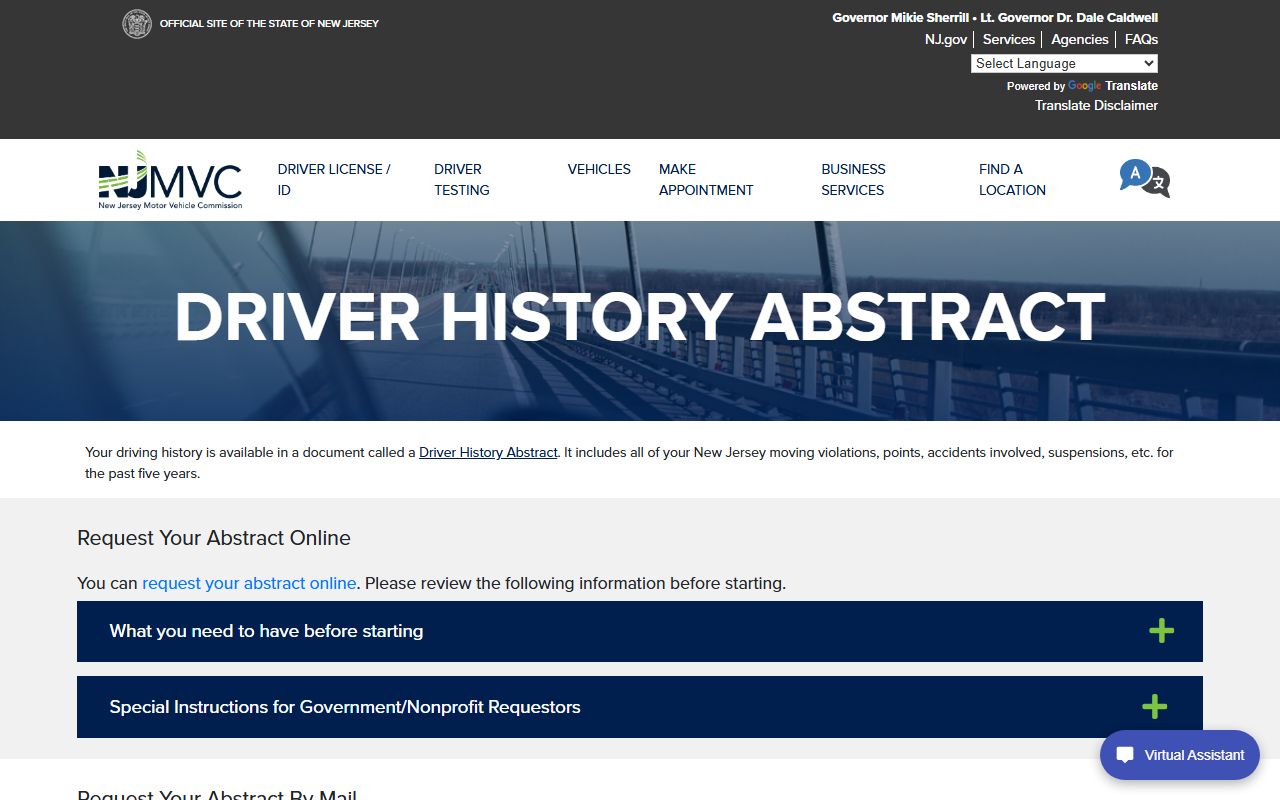Open the Driver License / ID menu
1280x800 pixels.
coord(334,180)
